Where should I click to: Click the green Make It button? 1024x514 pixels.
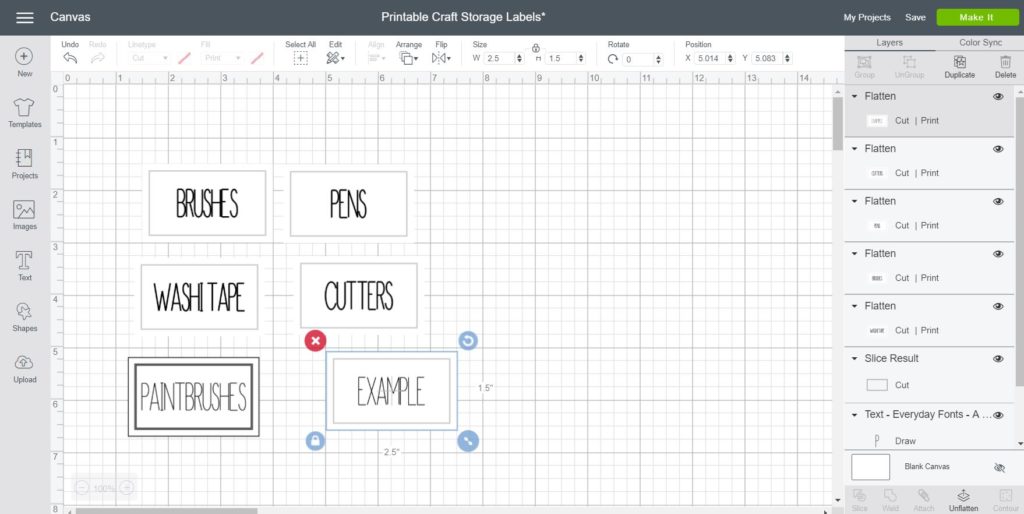pyautogui.click(x=976, y=17)
